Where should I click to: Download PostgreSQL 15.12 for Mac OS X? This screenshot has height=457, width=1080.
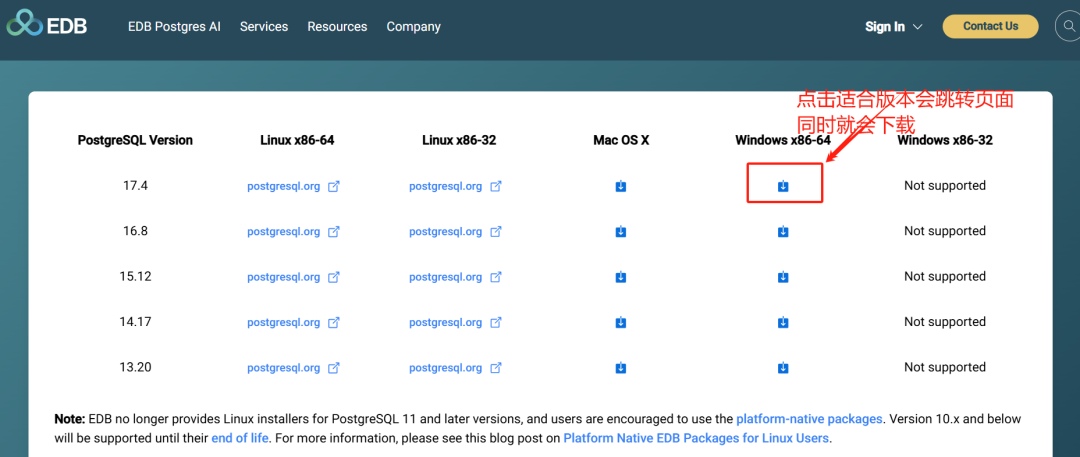point(621,277)
